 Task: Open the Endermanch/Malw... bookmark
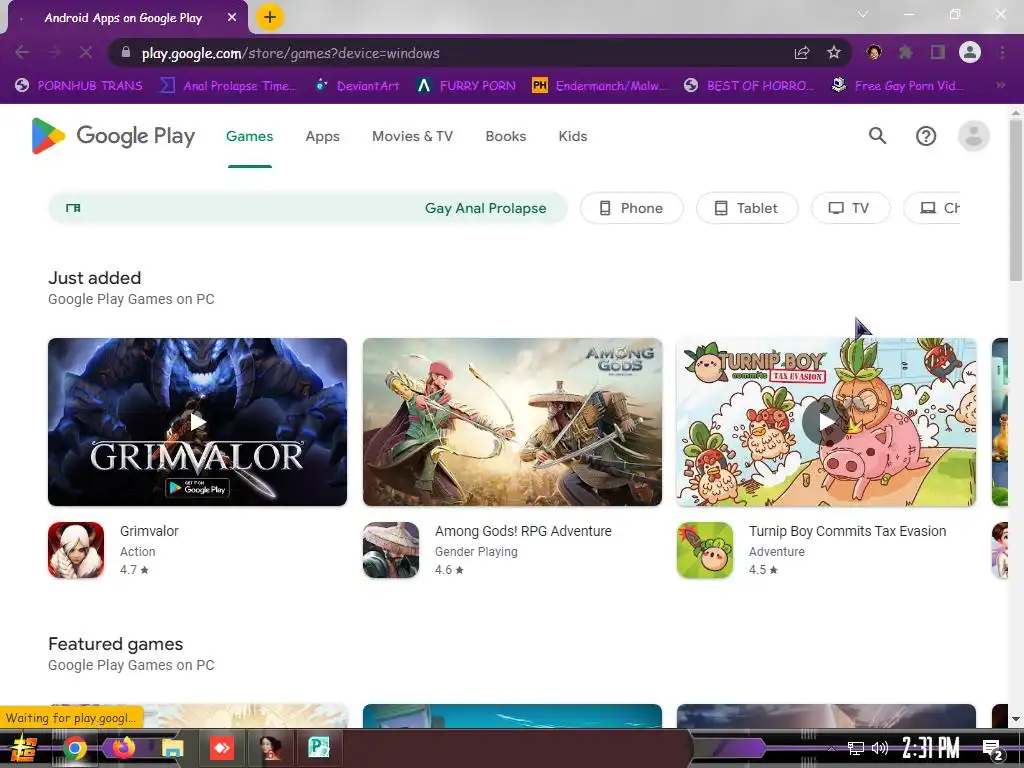(600, 85)
